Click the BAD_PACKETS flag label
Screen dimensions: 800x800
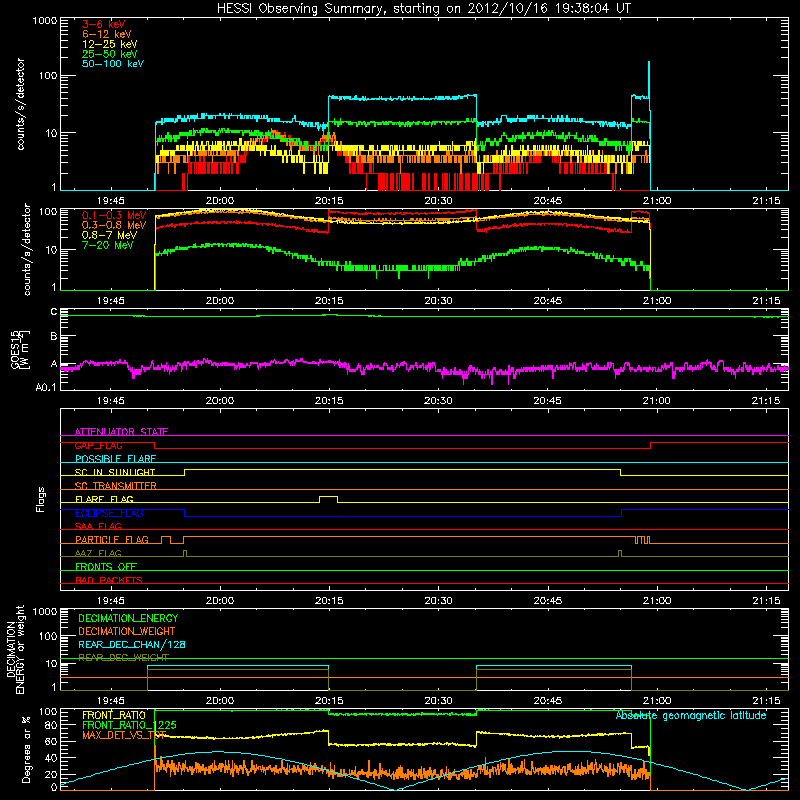(x=109, y=580)
